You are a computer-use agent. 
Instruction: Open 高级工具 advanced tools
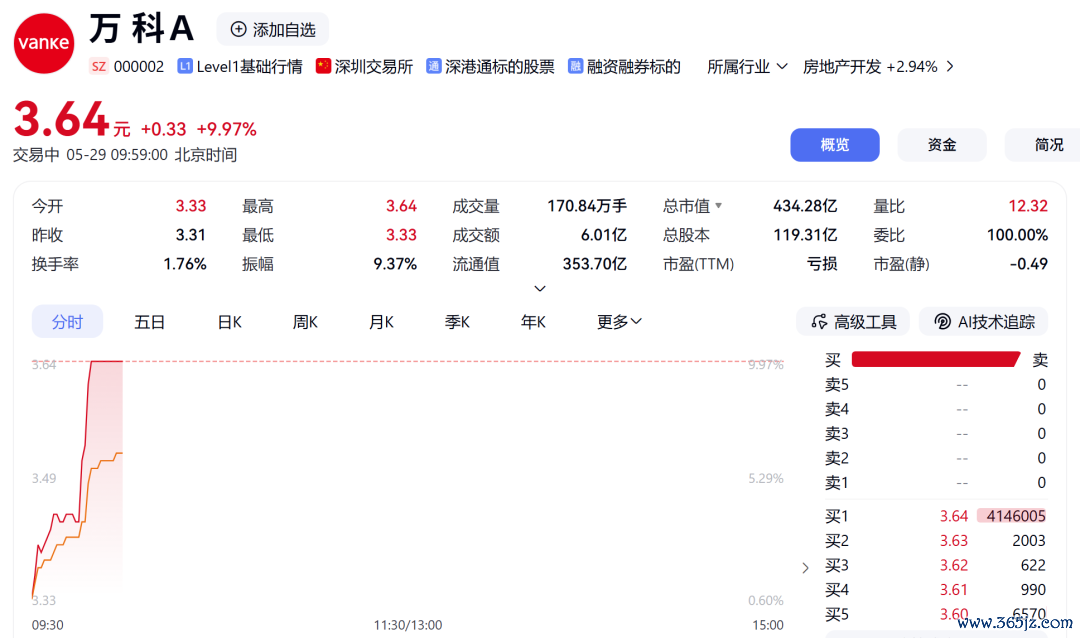[853, 322]
